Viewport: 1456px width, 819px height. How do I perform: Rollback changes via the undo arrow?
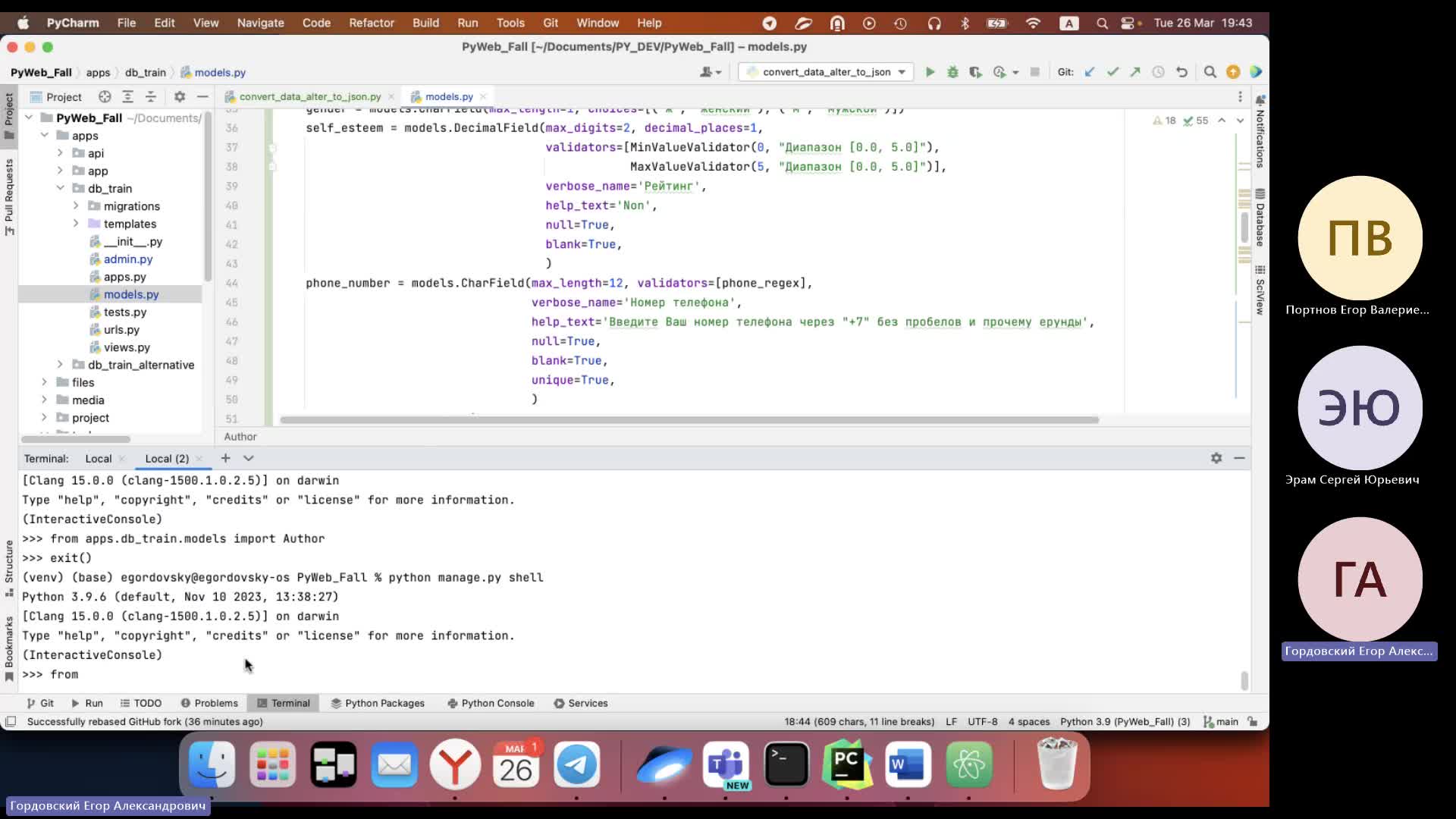coord(1181,72)
